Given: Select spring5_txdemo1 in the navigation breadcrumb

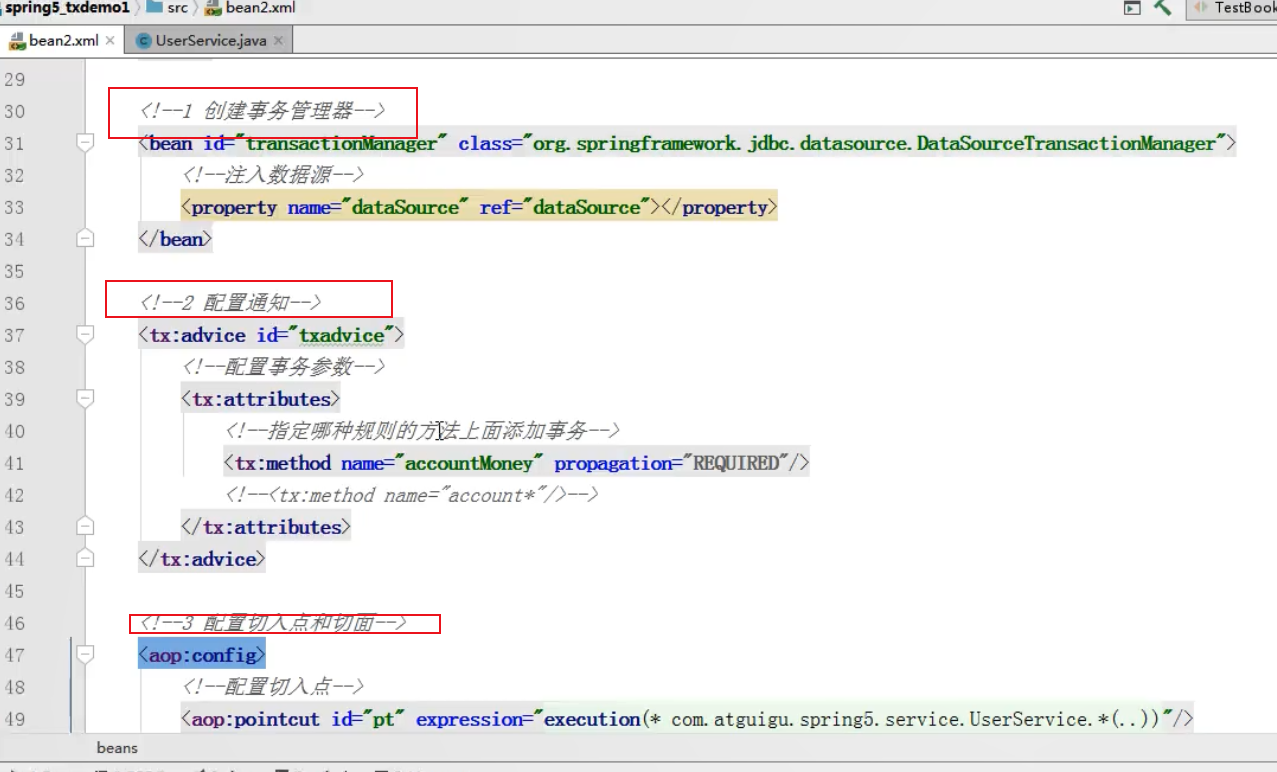Looking at the screenshot, I should [x=67, y=8].
